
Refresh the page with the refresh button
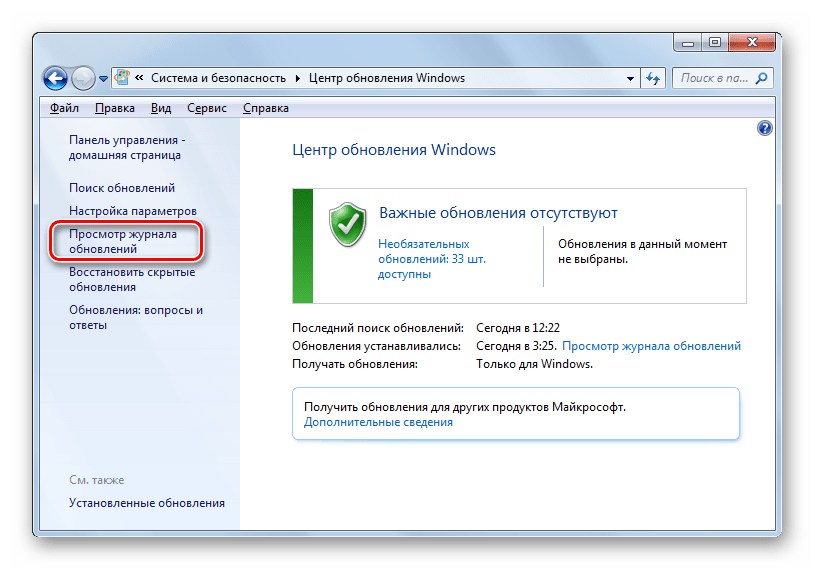[653, 78]
